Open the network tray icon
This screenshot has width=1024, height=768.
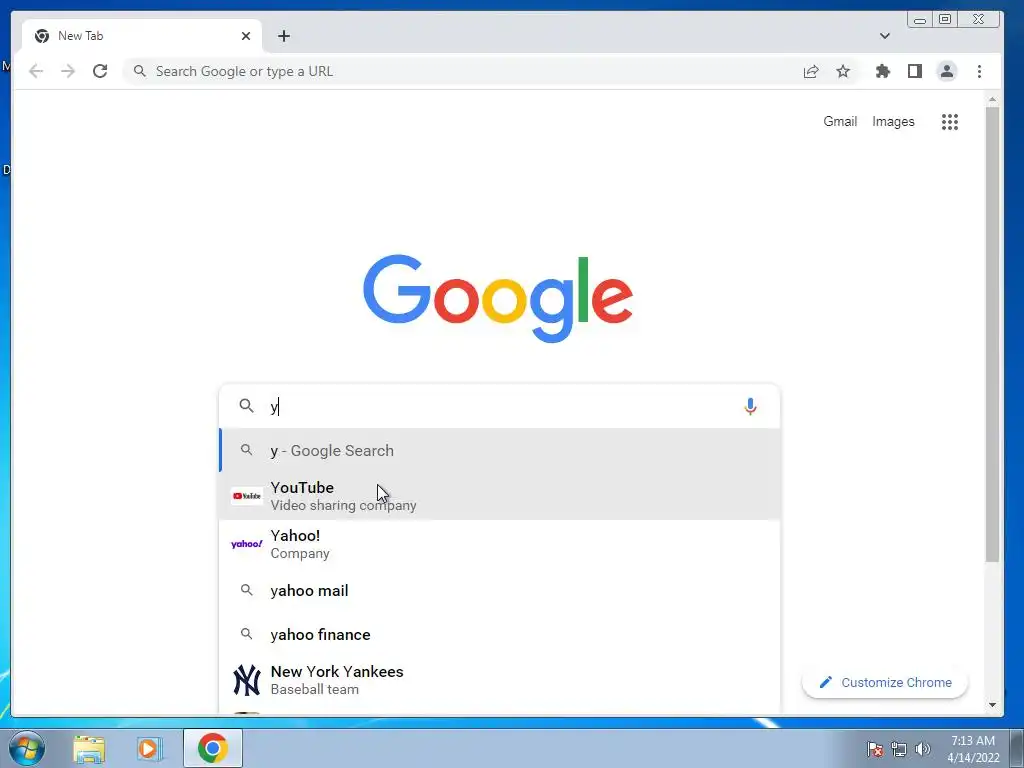pyautogui.click(x=899, y=749)
